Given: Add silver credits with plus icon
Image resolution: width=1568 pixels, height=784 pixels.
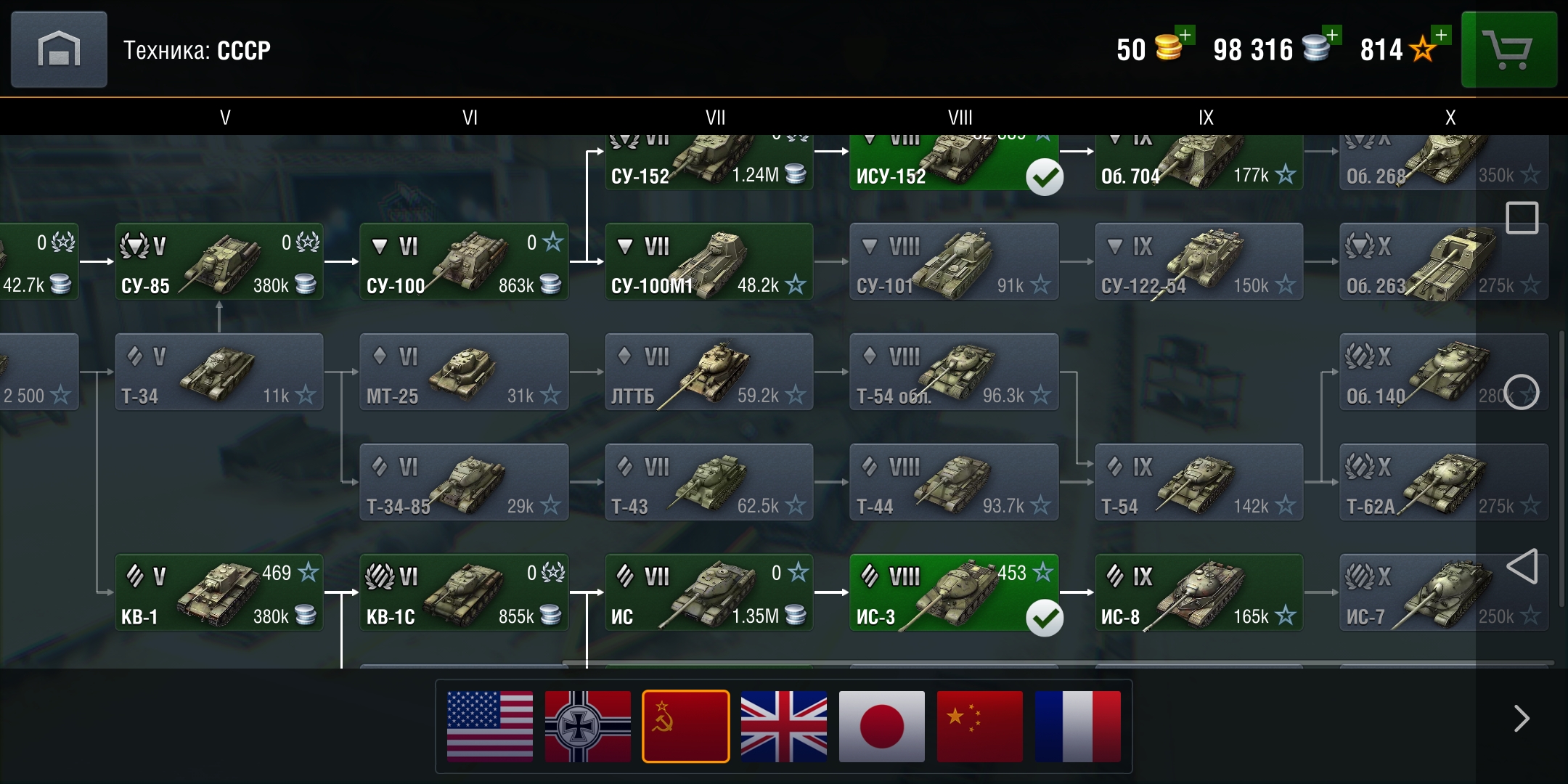Looking at the screenshot, I should click(x=1332, y=35).
